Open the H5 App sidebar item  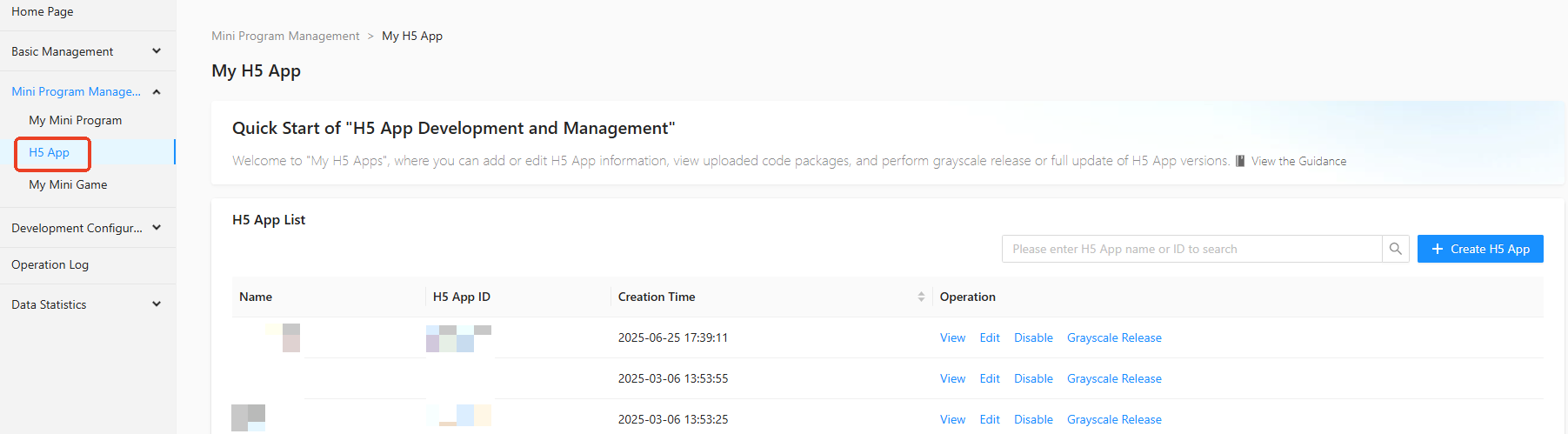coord(50,152)
